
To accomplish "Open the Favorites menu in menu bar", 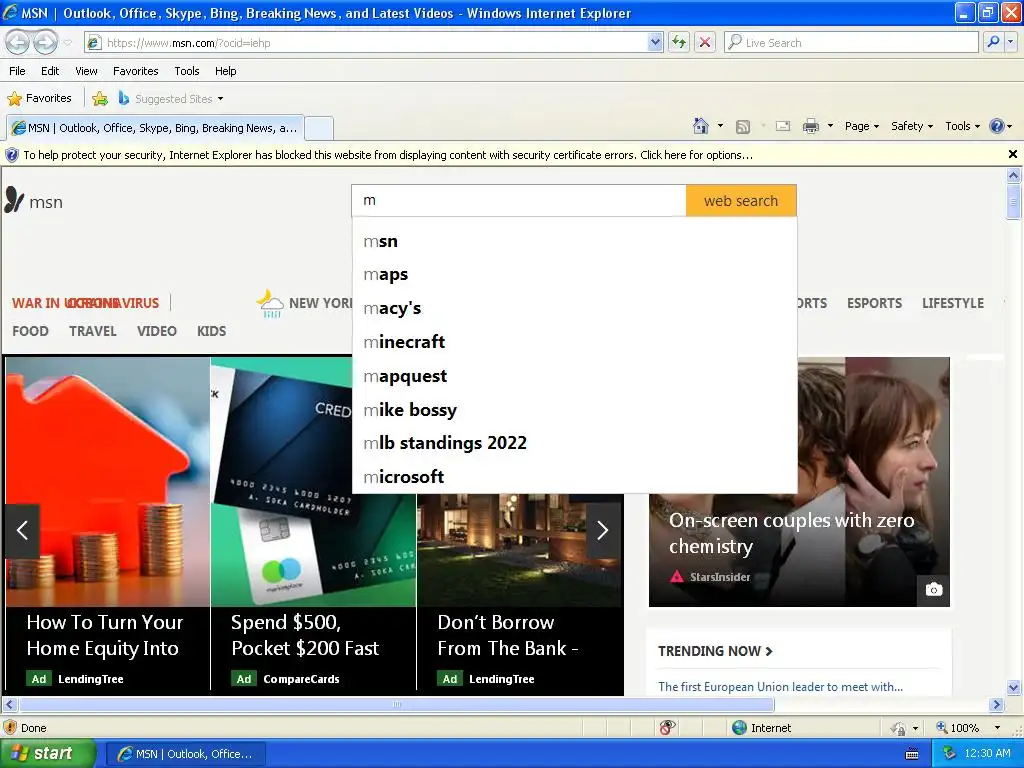I will pos(135,71).
